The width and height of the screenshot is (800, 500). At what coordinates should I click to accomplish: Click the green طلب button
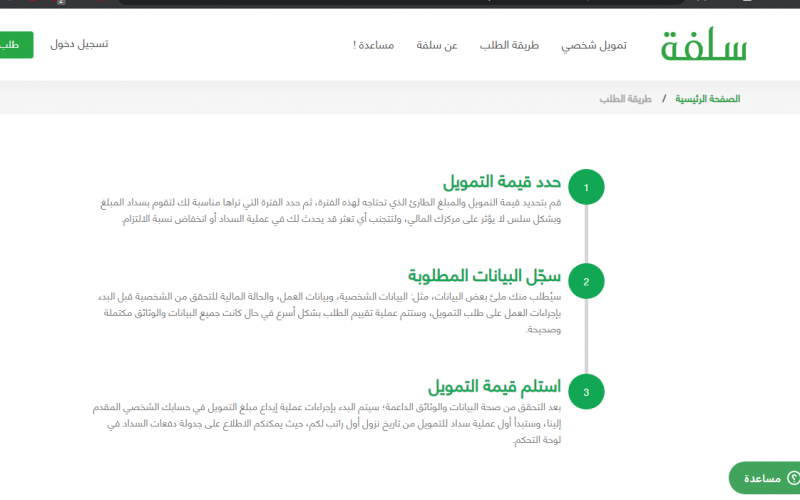[x=16, y=45]
